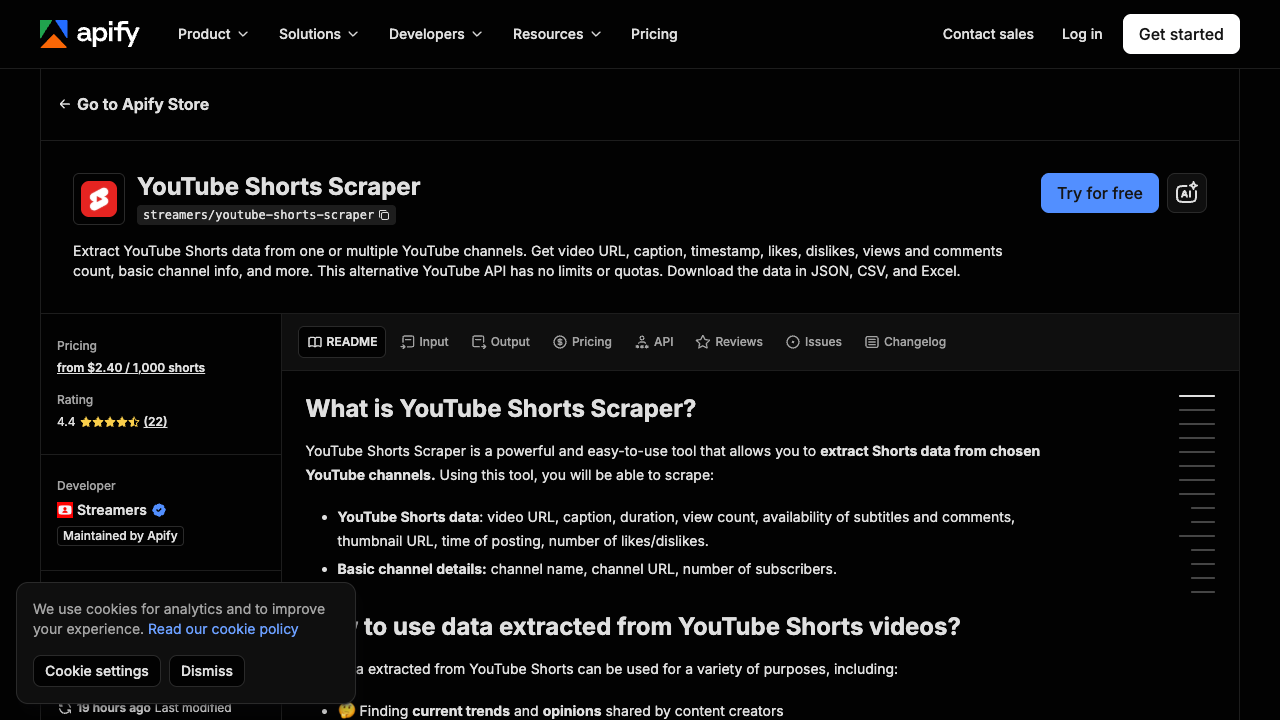The image size is (1280, 720).
Task: Select the README tab
Action: point(343,342)
